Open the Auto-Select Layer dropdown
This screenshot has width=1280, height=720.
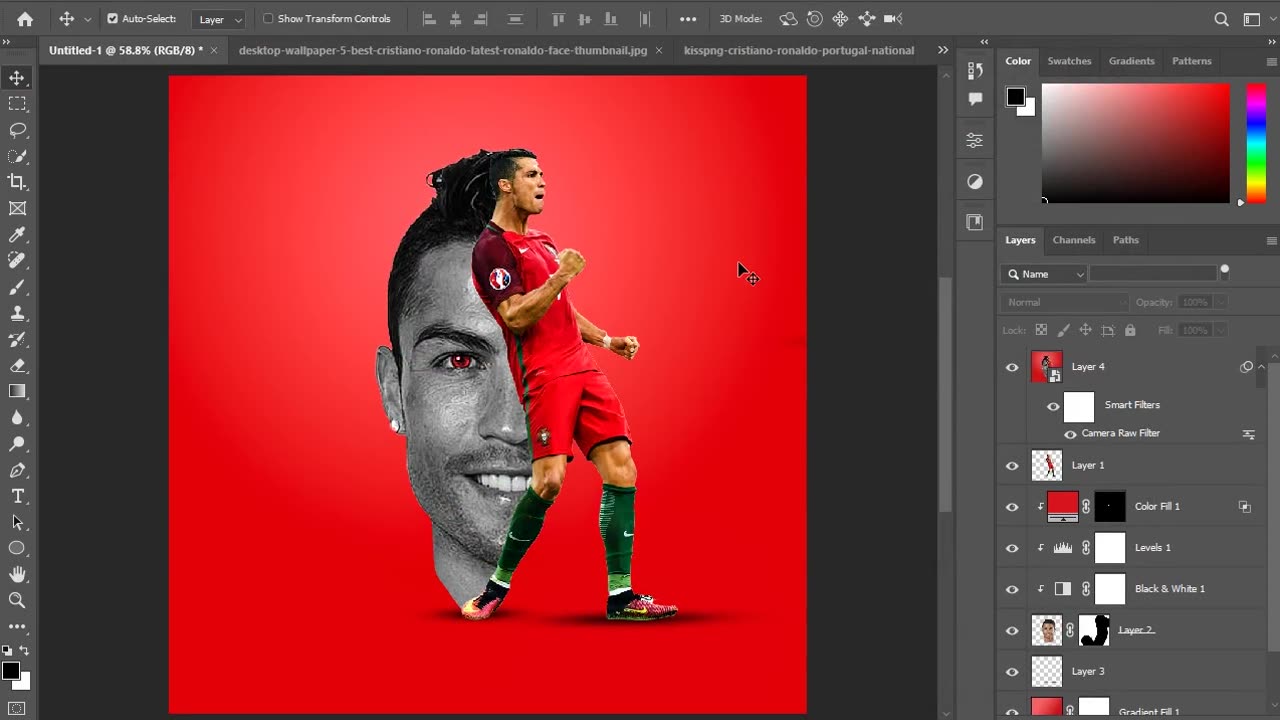point(218,19)
